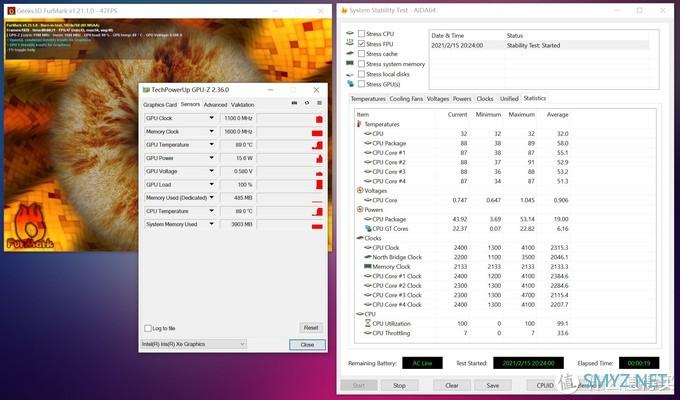The image size is (680, 400).
Task: Click the North Bridge Clock row icon
Action: 368,257
